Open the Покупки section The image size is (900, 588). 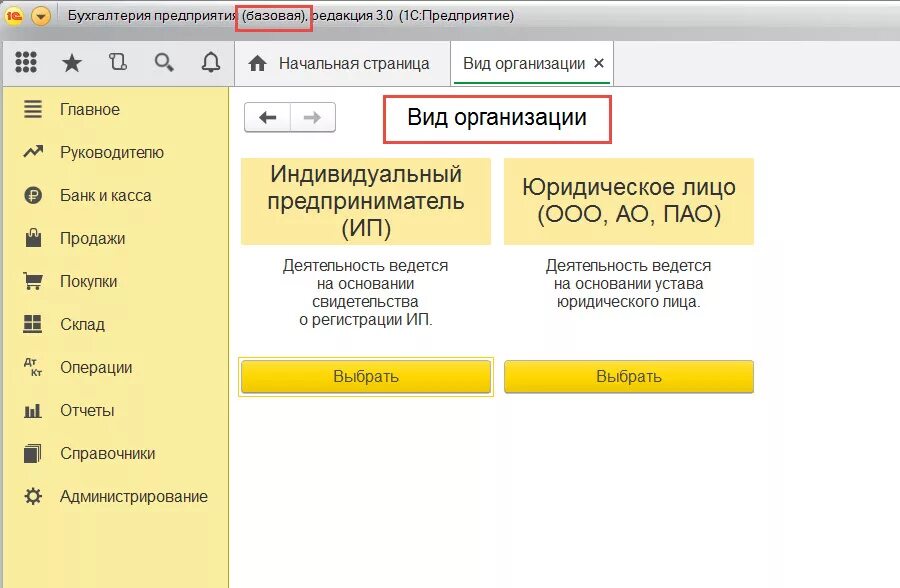click(88, 281)
